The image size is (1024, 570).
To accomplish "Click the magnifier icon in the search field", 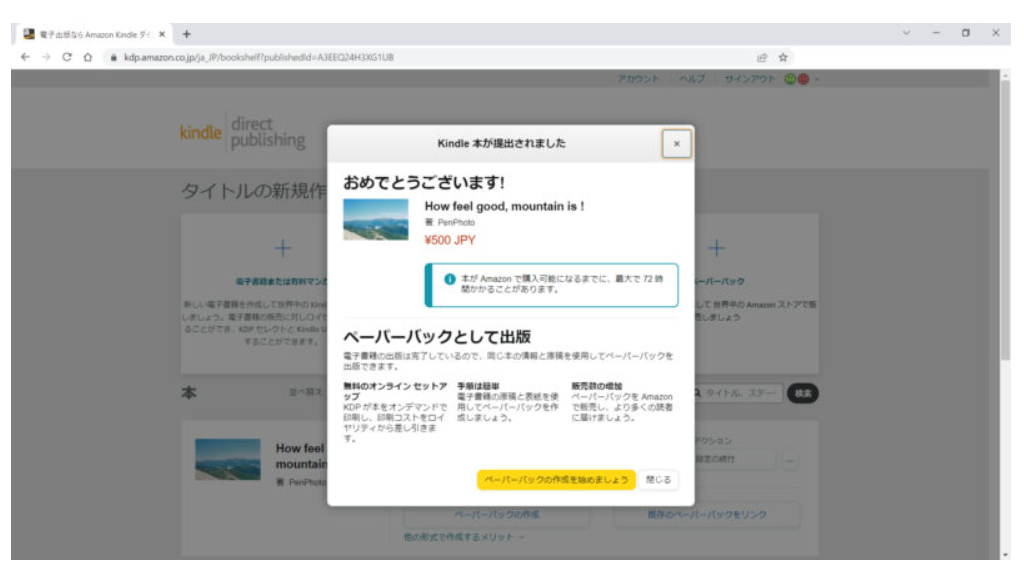I will [697, 393].
